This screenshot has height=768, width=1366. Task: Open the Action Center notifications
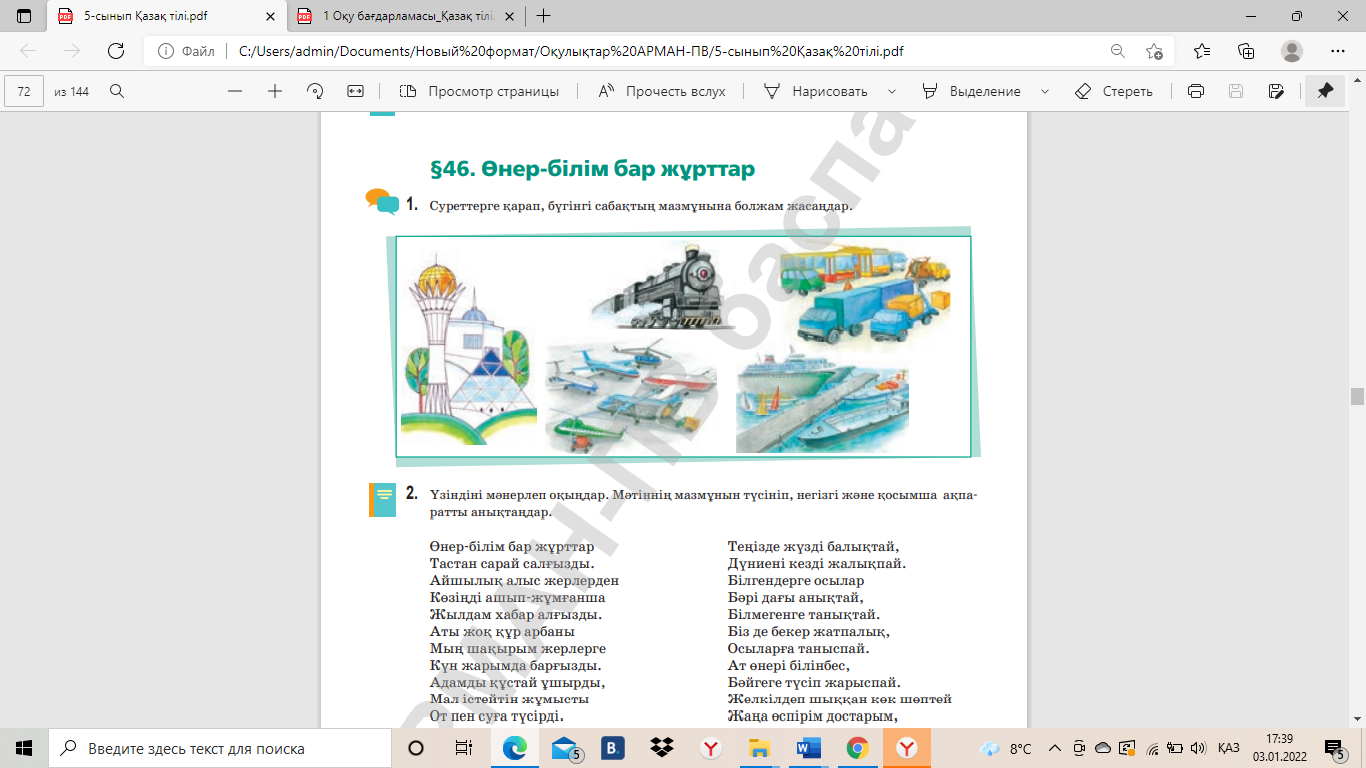pos(1335,748)
